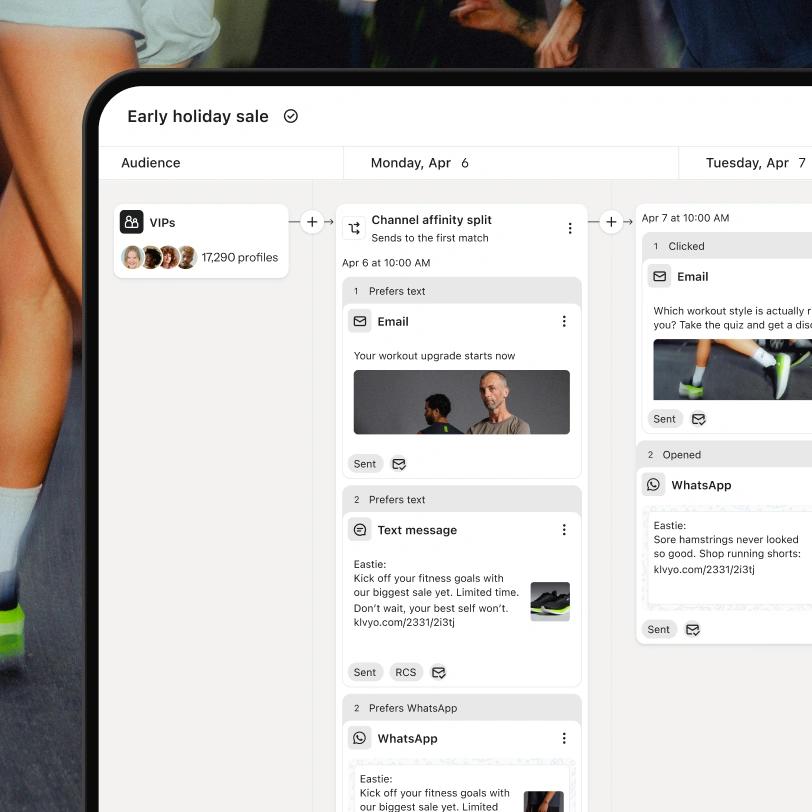Click the envelope icon on Monday Email card
Screen dimensions: 812x812
coord(360,322)
